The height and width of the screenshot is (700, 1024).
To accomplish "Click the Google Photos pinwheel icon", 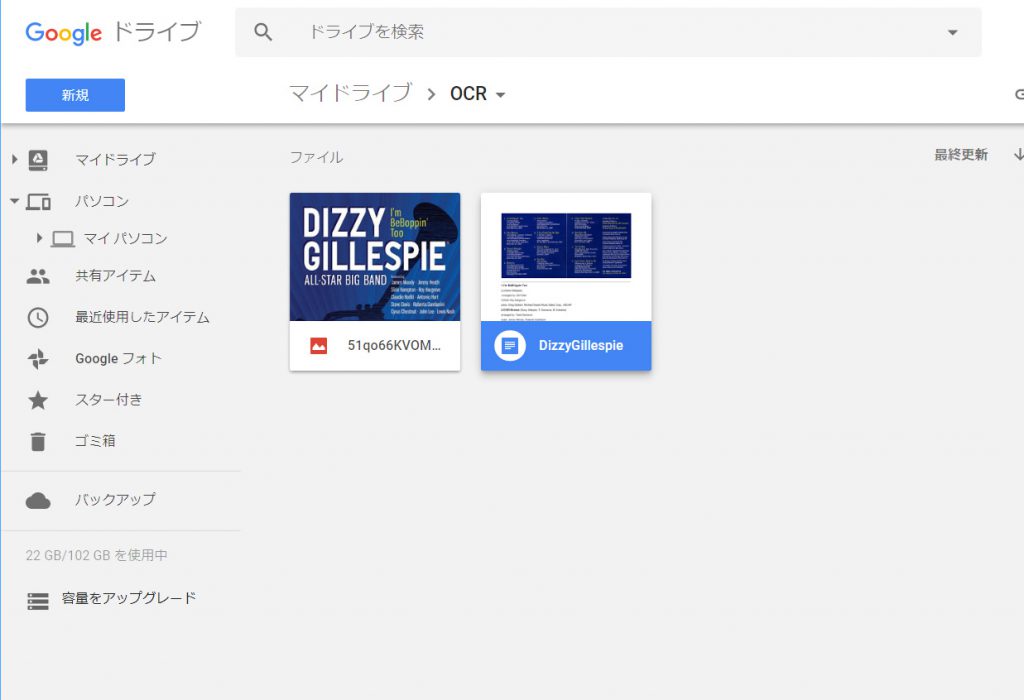I will (38, 359).
